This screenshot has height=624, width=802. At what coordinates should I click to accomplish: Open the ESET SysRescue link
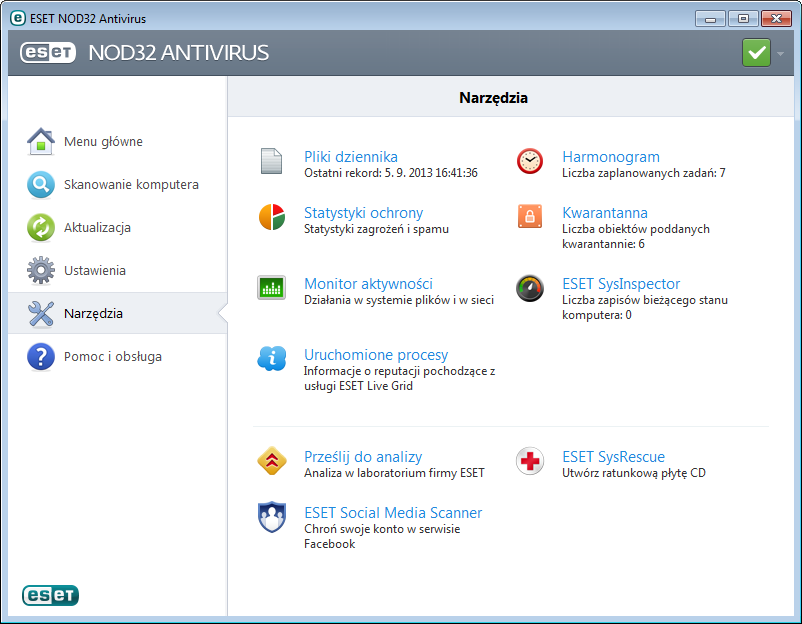[613, 456]
